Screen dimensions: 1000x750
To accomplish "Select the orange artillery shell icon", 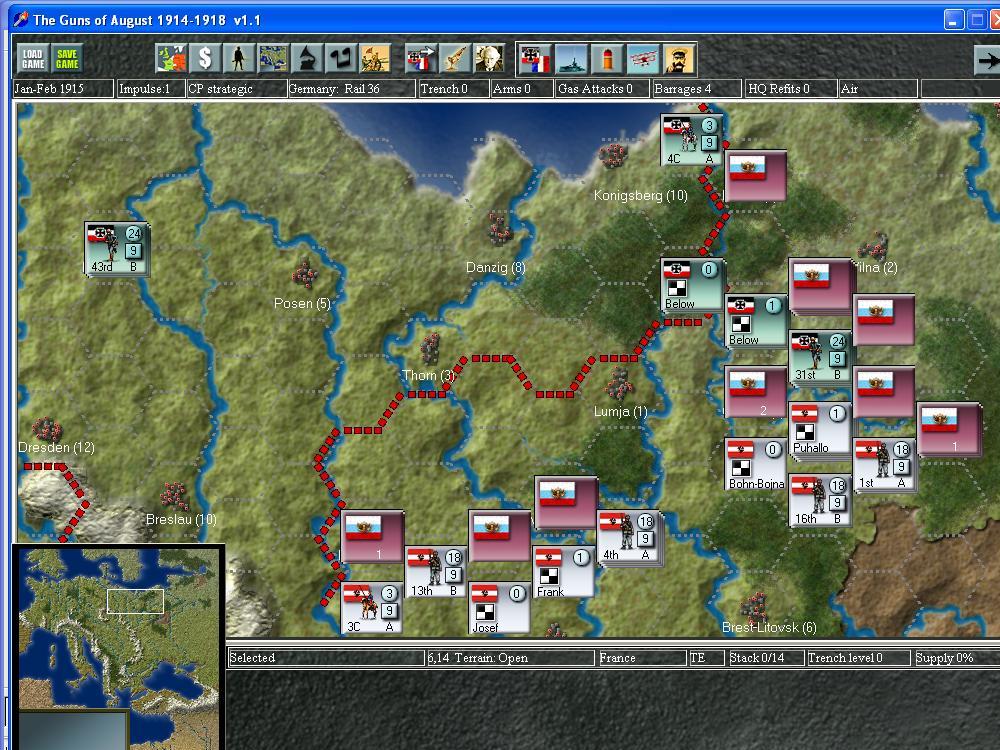I will (x=607, y=59).
